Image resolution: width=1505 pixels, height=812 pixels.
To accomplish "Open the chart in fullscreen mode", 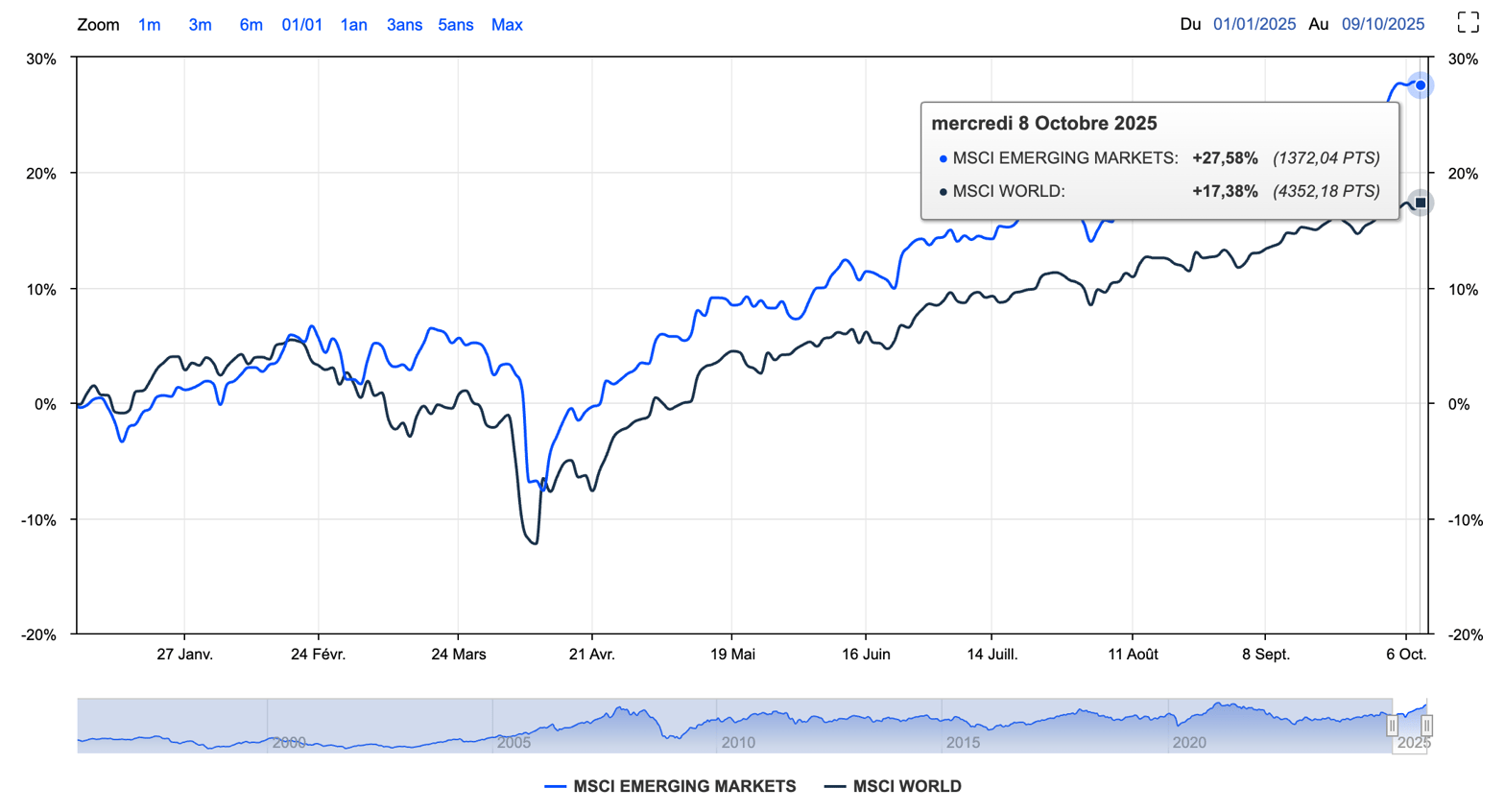I will [1468, 23].
